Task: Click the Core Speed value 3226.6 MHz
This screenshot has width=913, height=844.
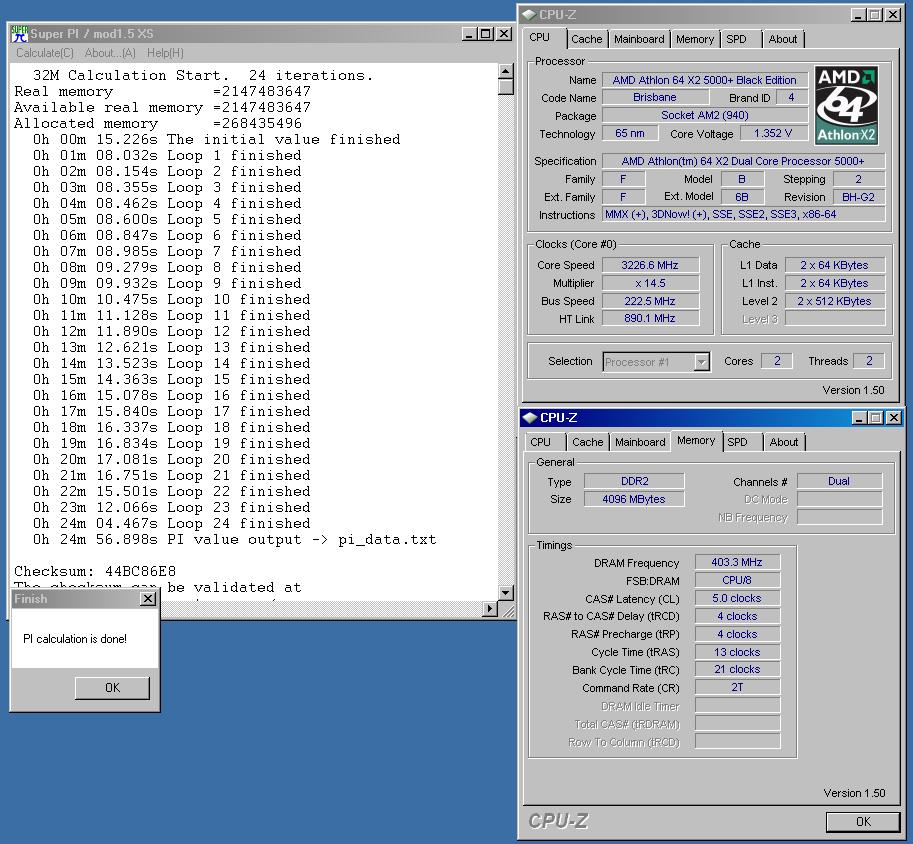Action: click(650, 265)
